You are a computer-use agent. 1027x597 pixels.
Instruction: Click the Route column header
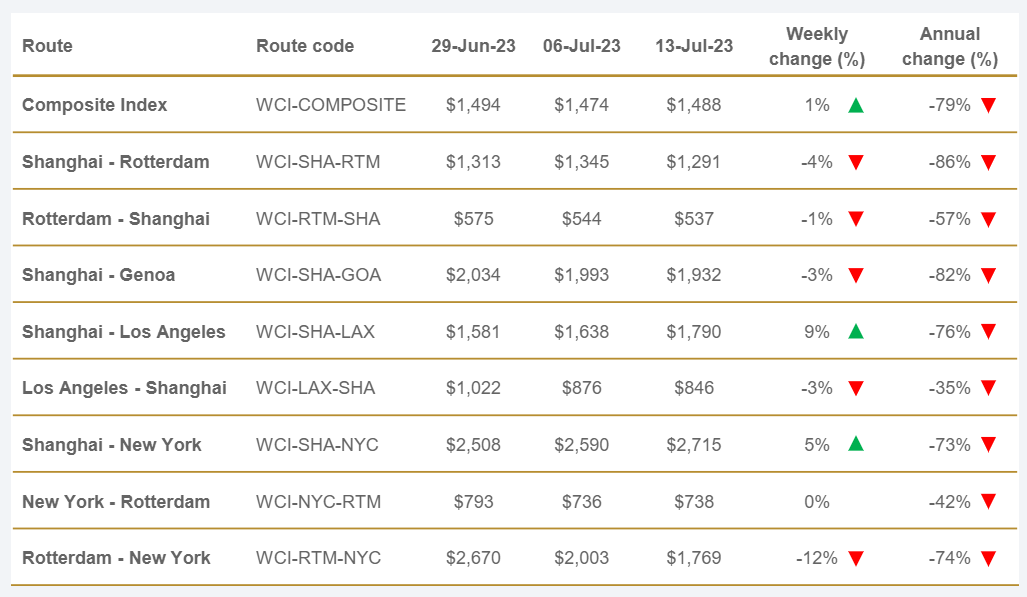tap(47, 46)
